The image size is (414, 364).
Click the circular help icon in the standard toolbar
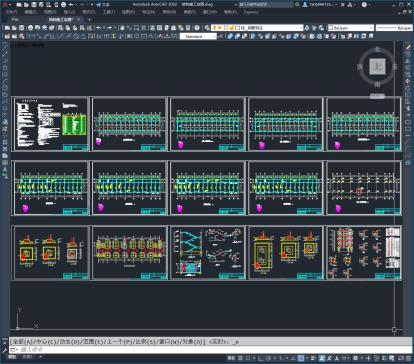click(x=197, y=28)
